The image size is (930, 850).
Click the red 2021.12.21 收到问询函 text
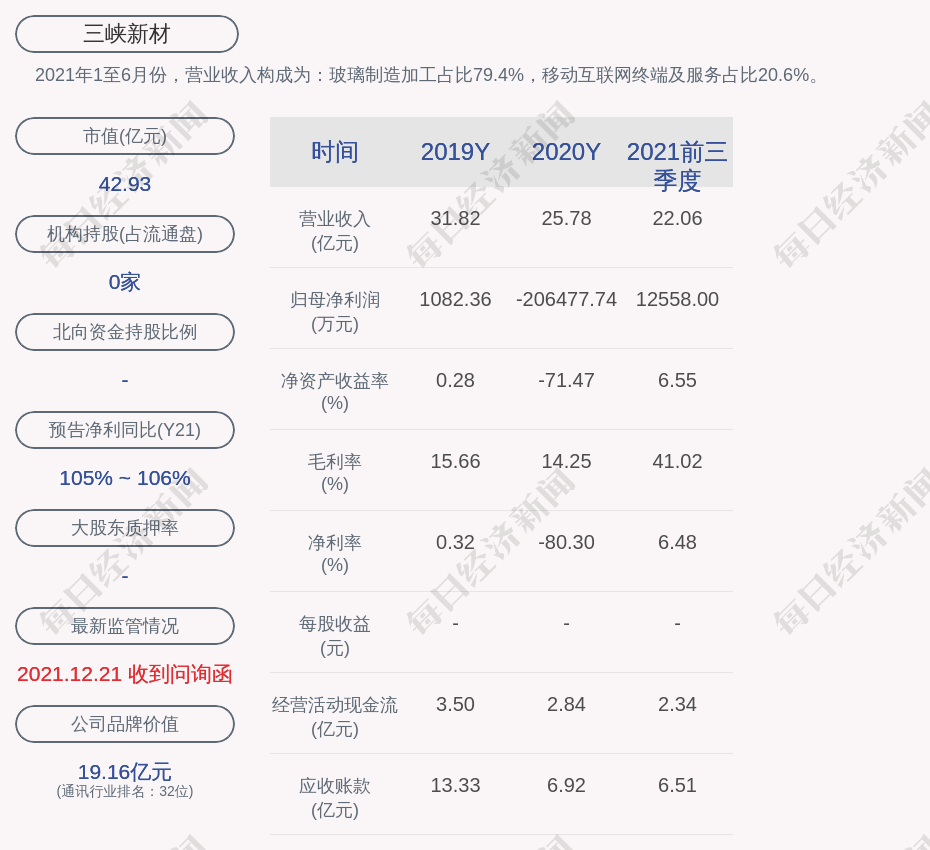coord(125,674)
